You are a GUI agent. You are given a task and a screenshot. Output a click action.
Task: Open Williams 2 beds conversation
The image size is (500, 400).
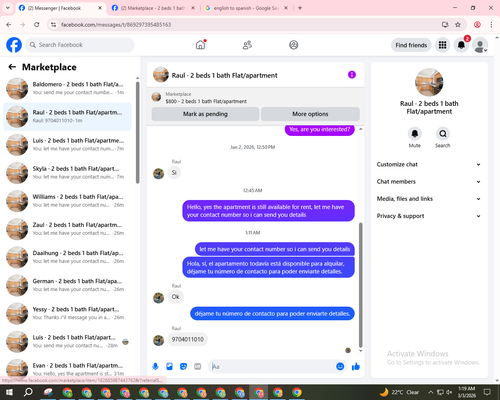click(67, 201)
